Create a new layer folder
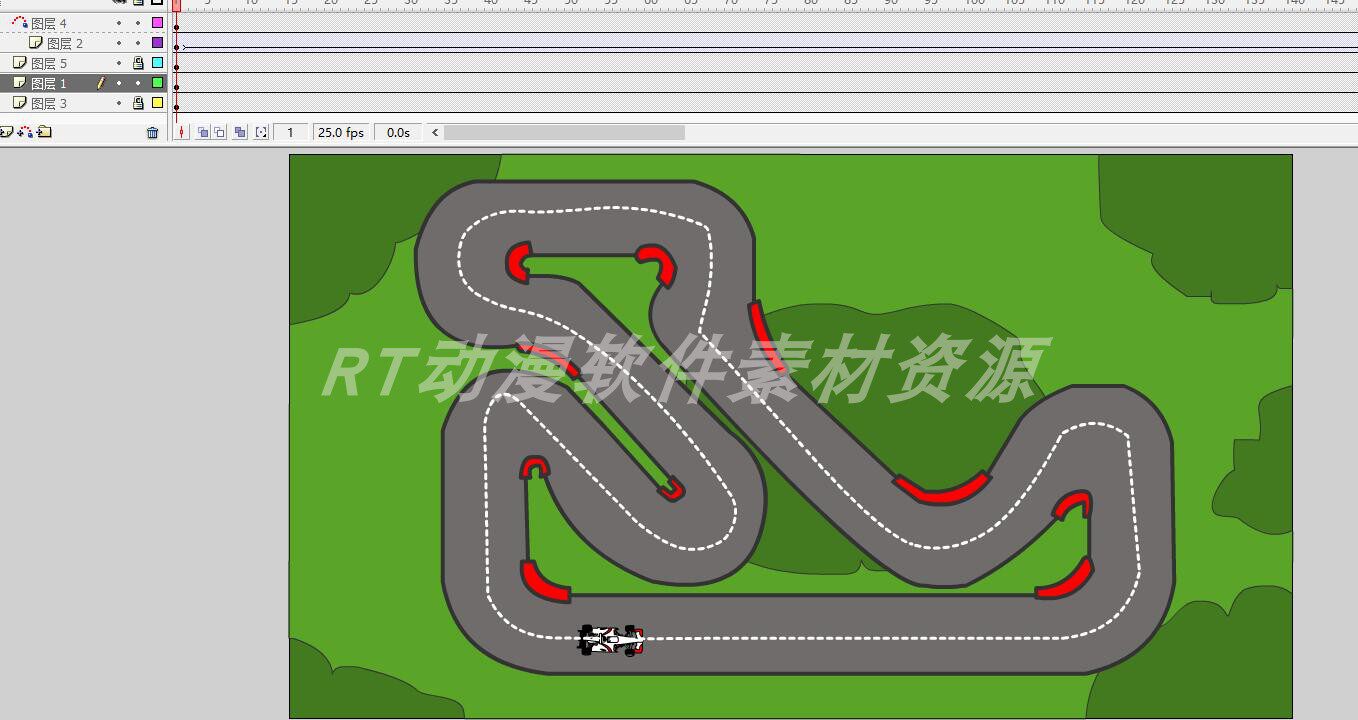This screenshot has width=1358, height=720. [43, 131]
